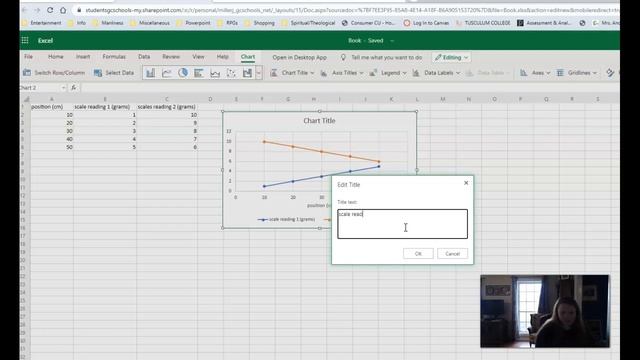This screenshot has height=360, width=640.
Task: Open the Data Labels dropdown
Action: 436,73
